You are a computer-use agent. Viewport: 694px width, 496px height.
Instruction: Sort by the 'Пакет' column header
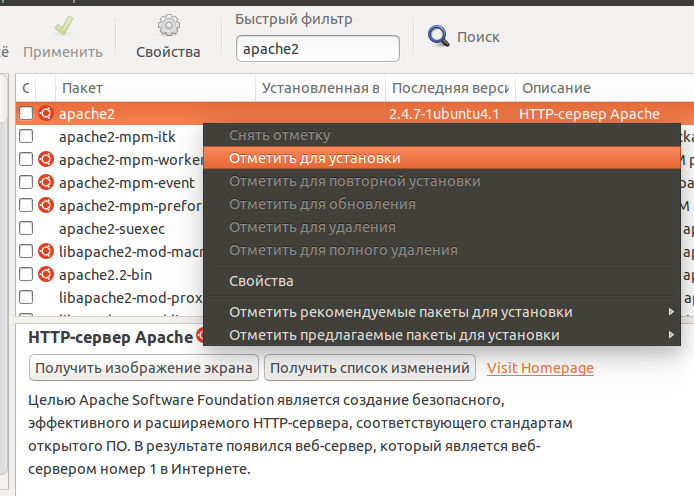tap(155, 88)
